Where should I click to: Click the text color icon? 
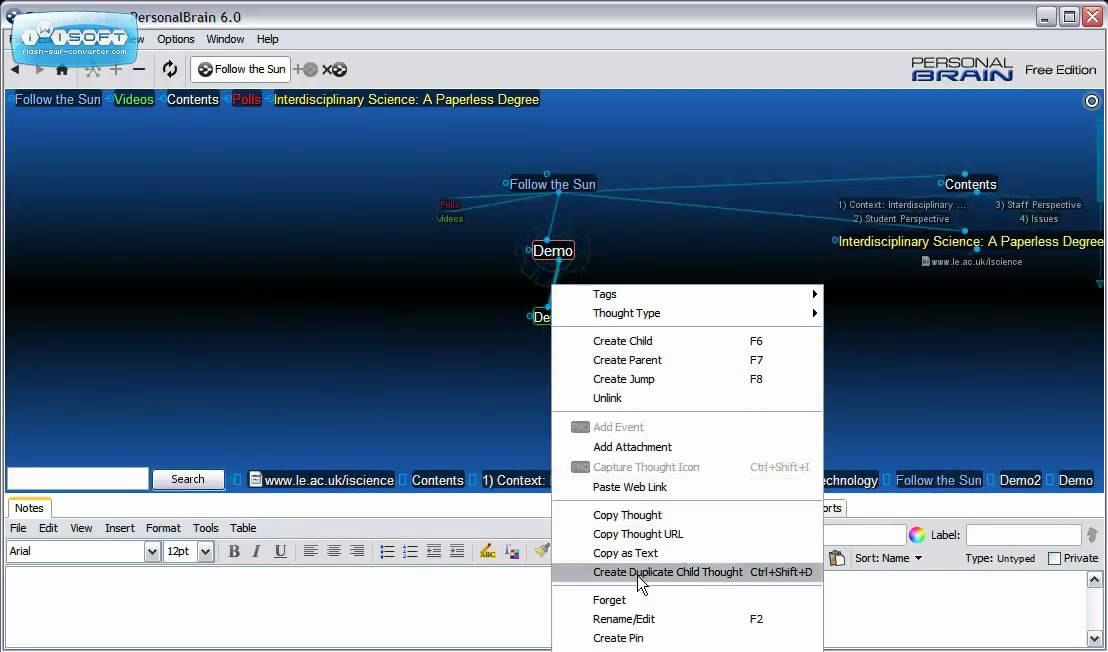(512, 552)
